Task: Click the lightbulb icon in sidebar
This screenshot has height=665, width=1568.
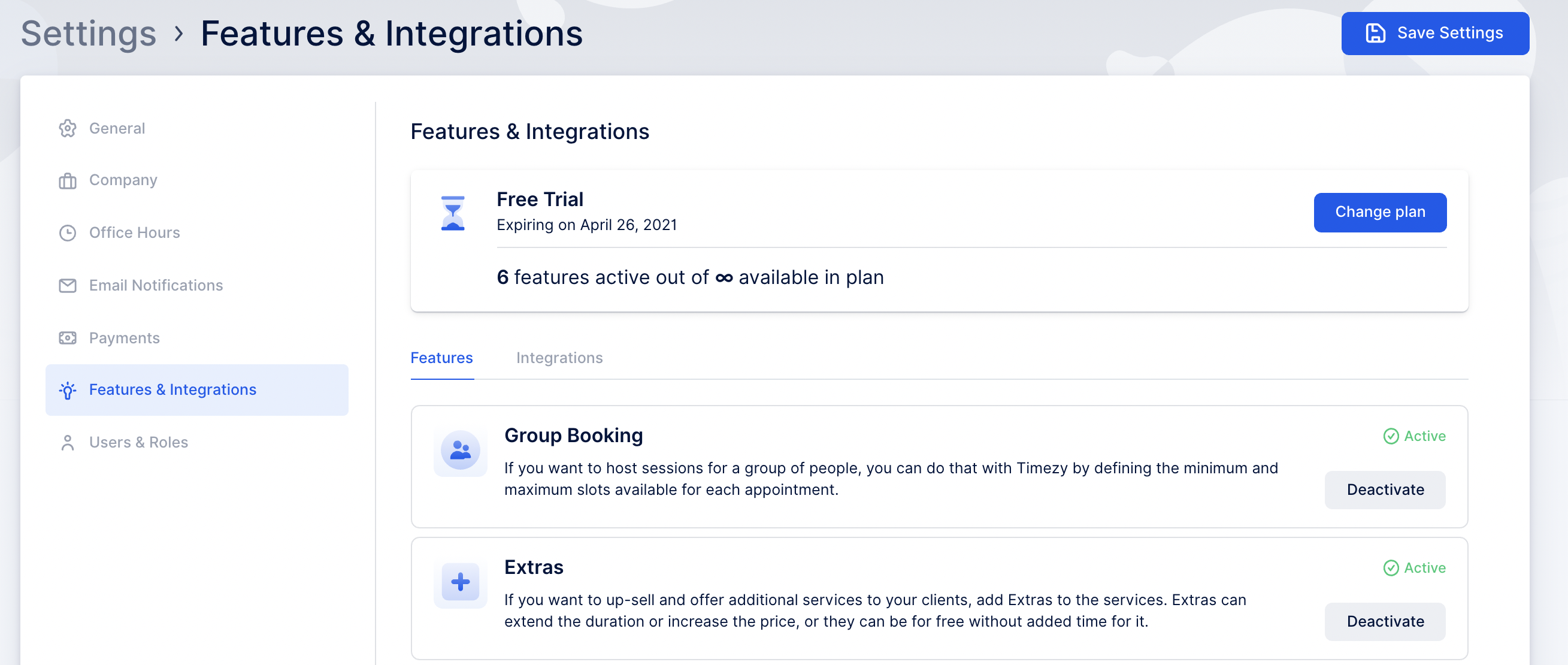Action: [x=68, y=391]
